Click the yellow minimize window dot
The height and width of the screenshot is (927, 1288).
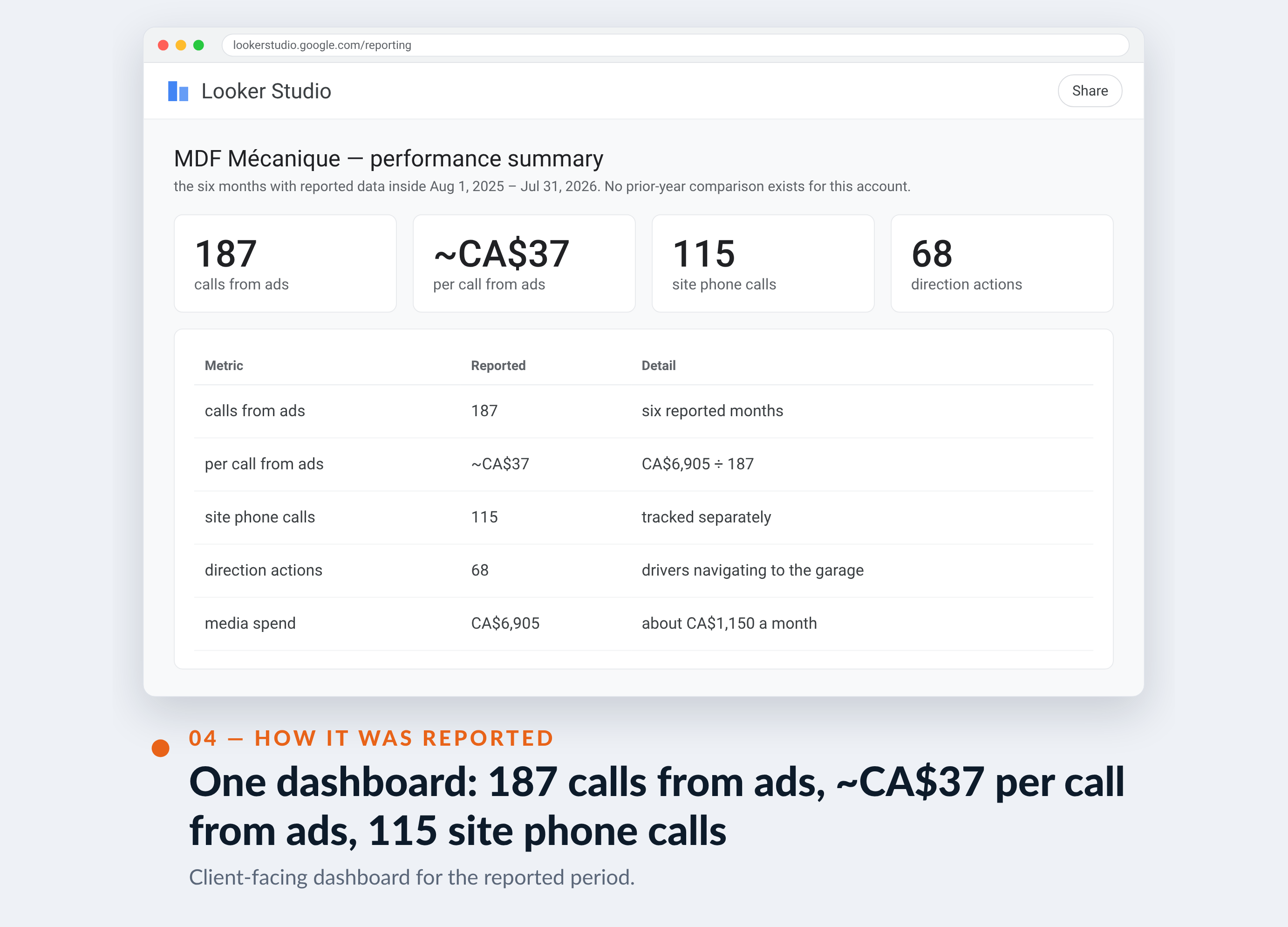click(x=181, y=45)
